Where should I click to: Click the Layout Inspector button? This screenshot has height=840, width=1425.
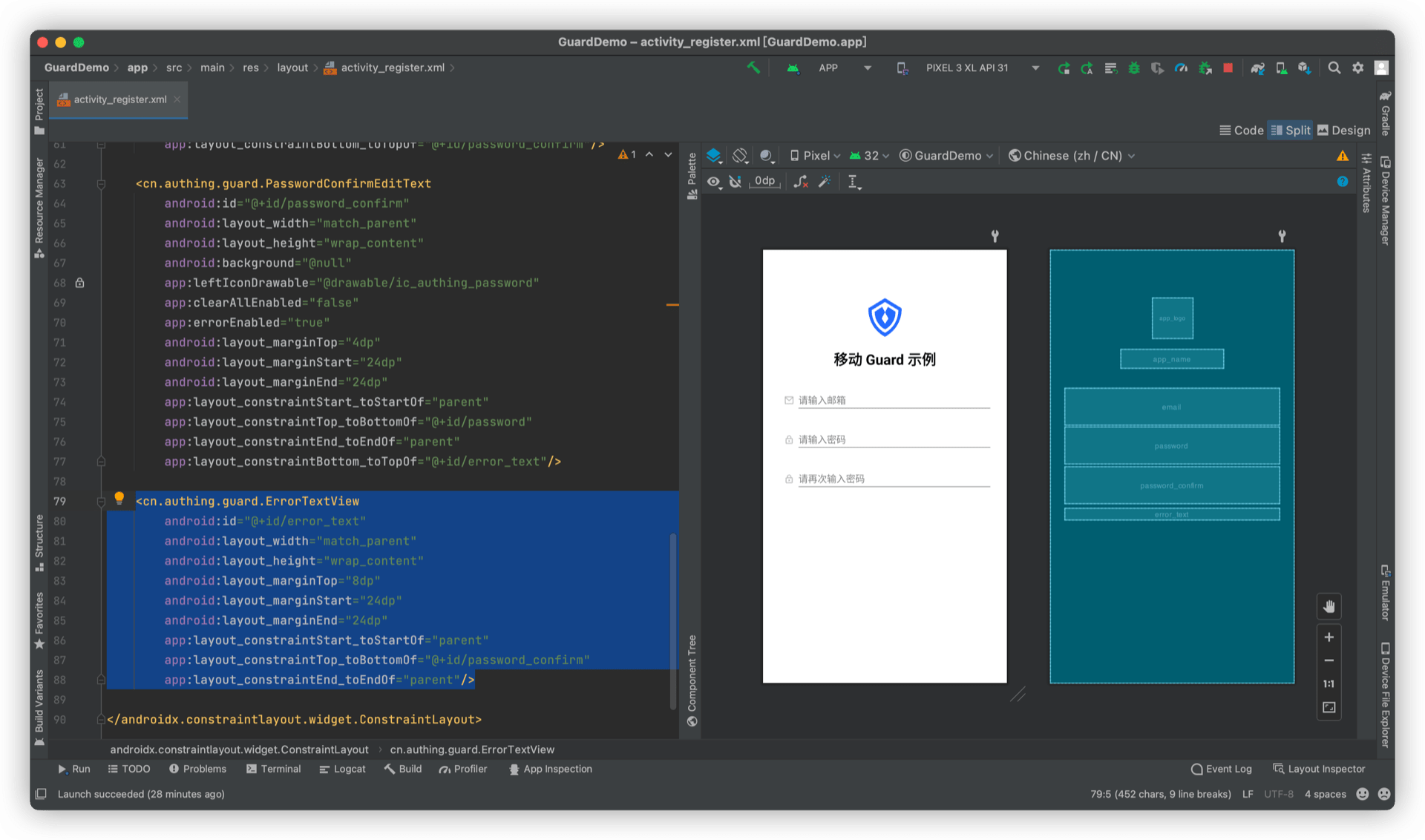[1319, 770]
